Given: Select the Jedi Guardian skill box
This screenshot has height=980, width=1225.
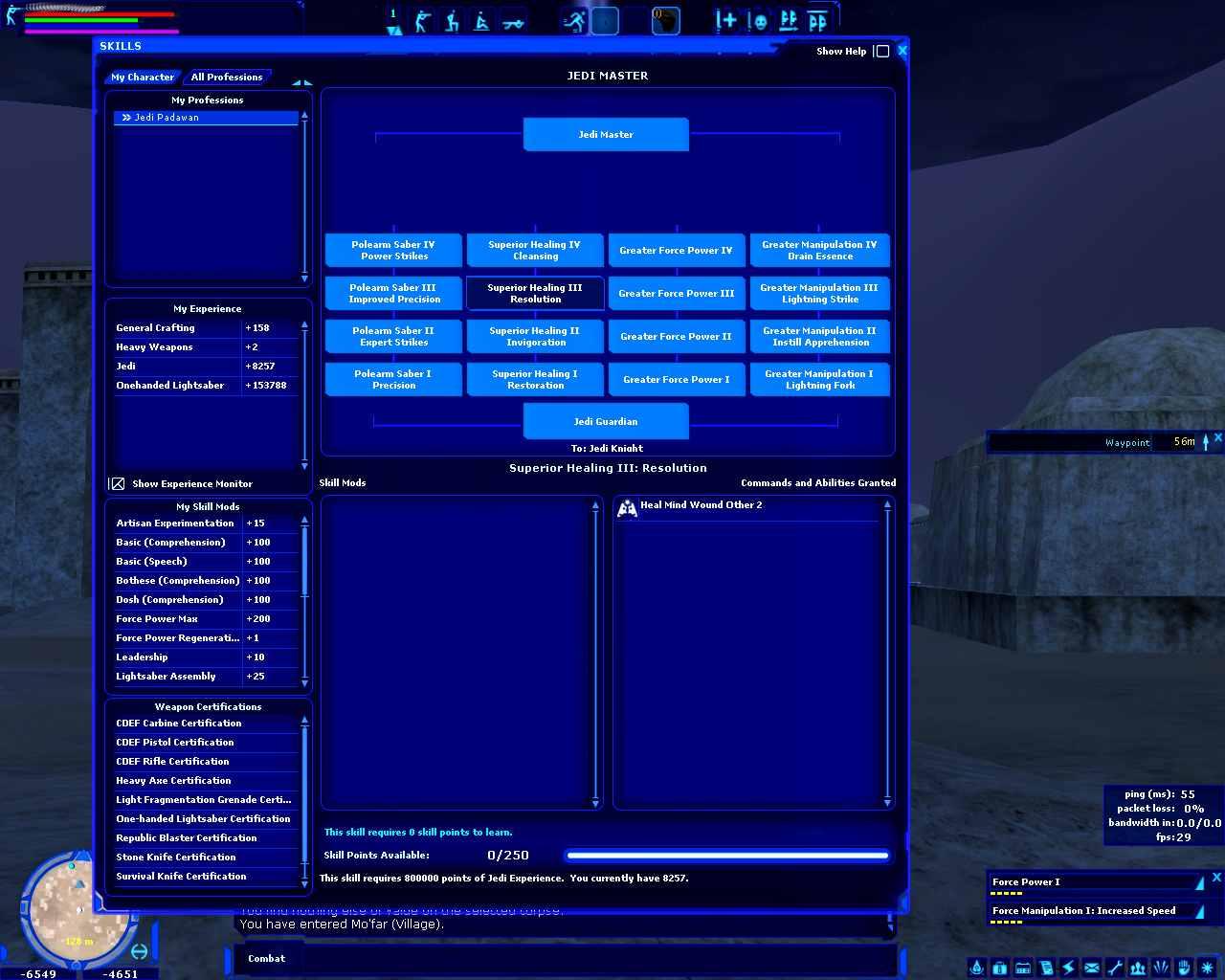Looking at the screenshot, I should [606, 421].
